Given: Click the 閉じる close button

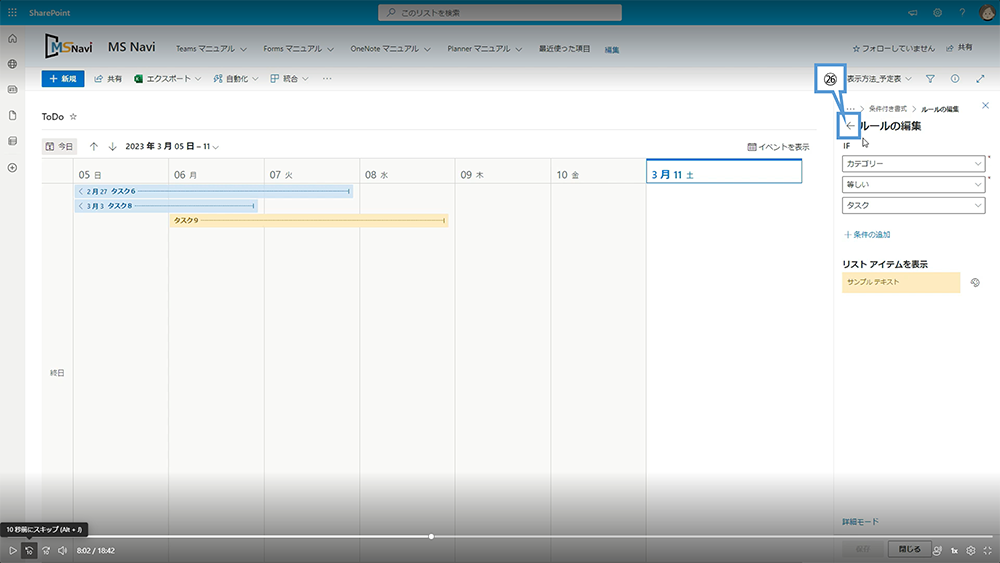Looking at the screenshot, I should (x=909, y=549).
